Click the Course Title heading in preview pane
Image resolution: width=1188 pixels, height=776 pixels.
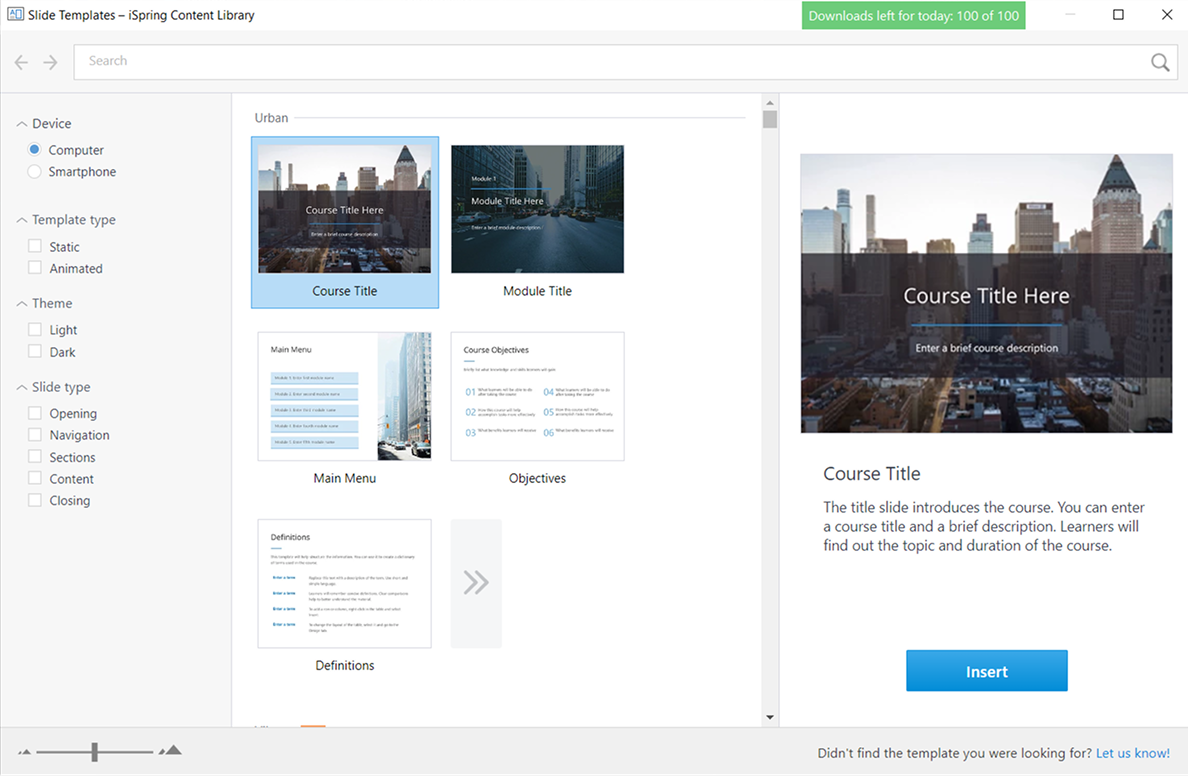[871, 474]
